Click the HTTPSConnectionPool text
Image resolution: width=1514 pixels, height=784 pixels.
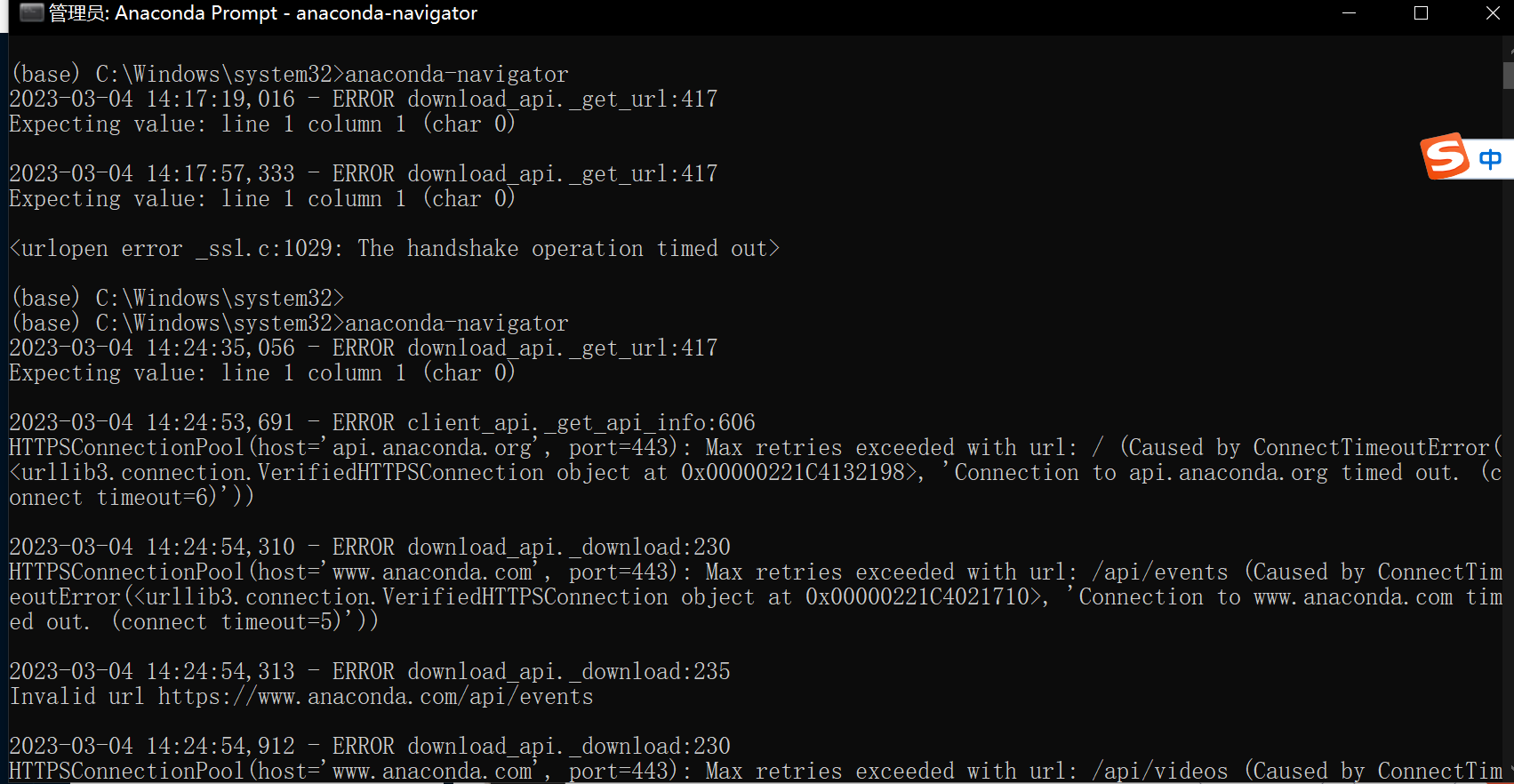[125, 447]
